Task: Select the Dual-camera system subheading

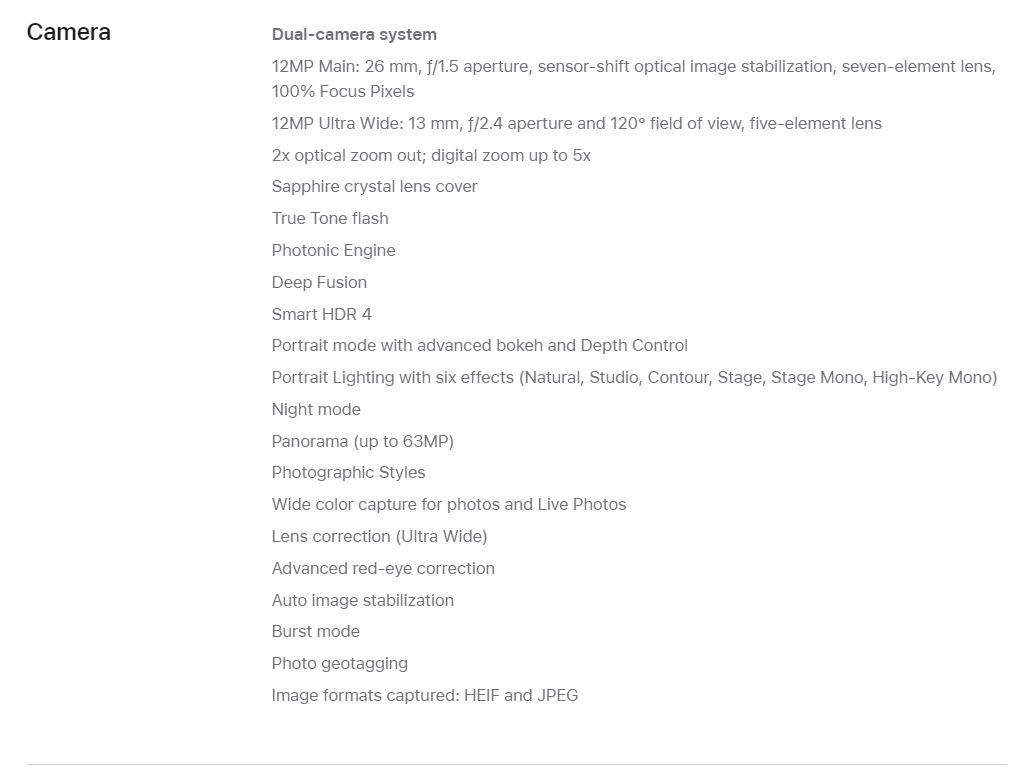Action: coord(354,34)
